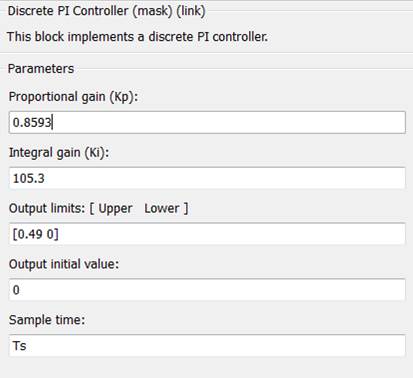This screenshot has height=378, width=413.
Task: Click the 'Discrete PI Controller (mask) (link)' title
Action: pyautogui.click(x=106, y=11)
